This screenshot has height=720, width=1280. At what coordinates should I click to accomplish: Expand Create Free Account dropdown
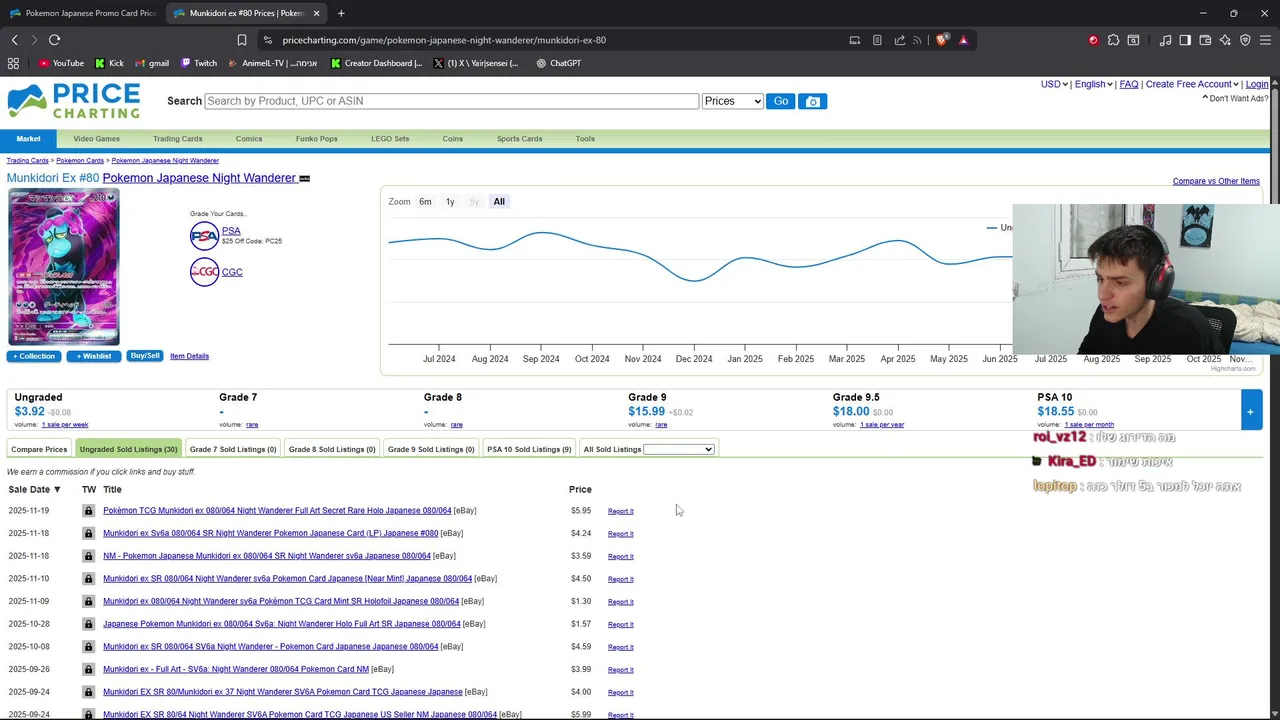pos(1192,84)
